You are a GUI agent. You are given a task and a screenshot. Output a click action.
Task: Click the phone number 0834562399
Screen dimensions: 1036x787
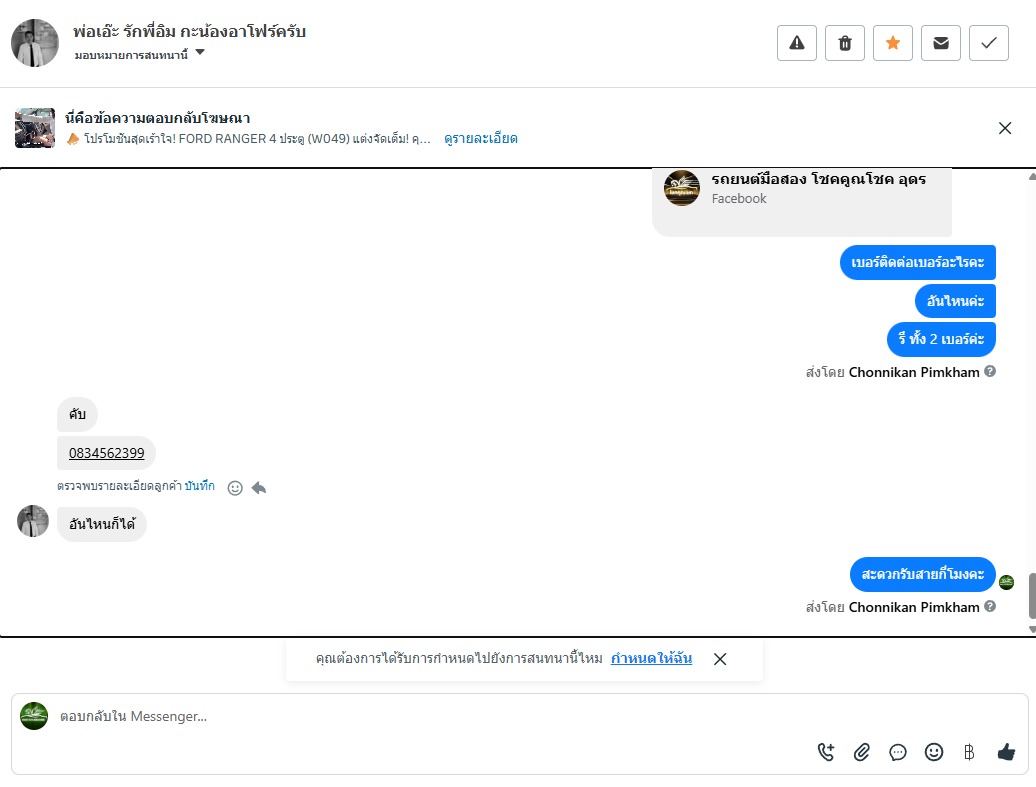(x=106, y=453)
